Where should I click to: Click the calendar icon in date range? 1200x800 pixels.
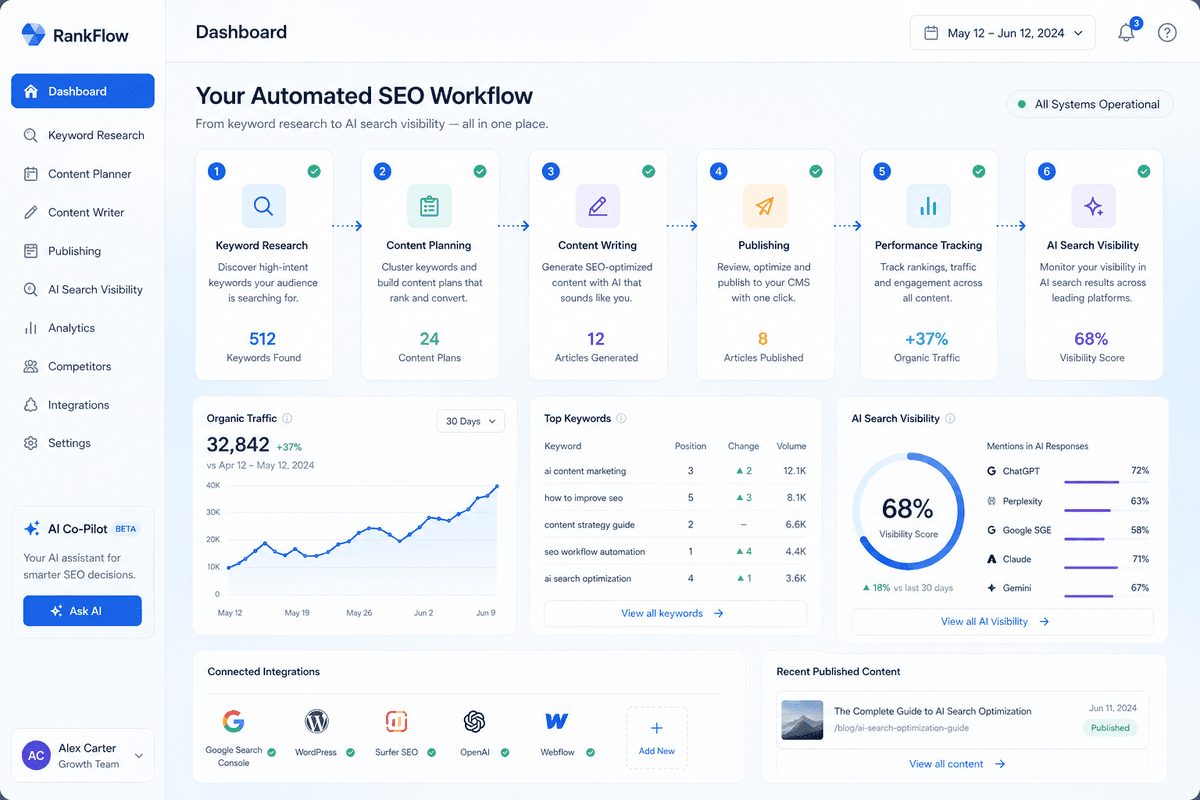[931, 33]
